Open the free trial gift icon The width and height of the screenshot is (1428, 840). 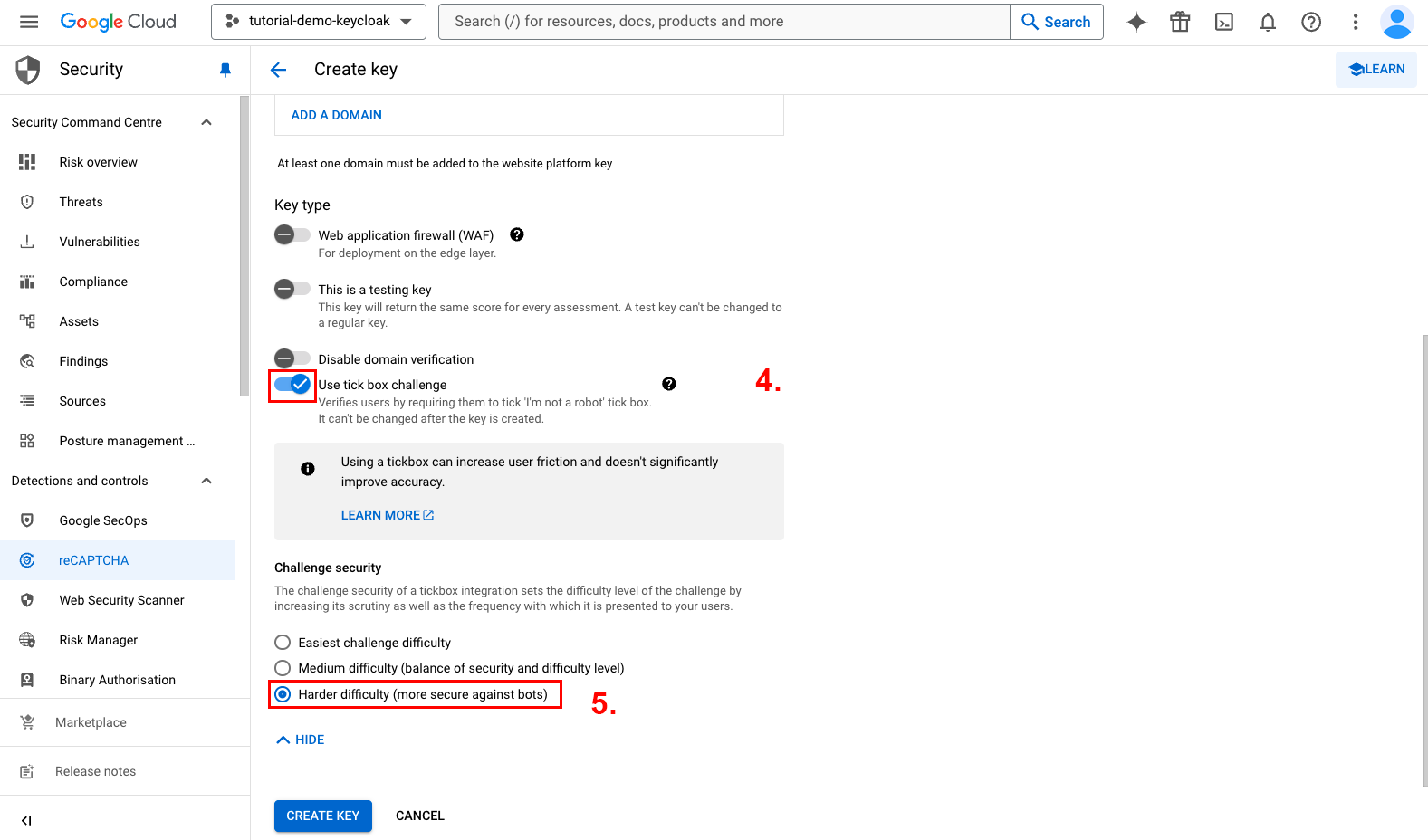click(1180, 23)
